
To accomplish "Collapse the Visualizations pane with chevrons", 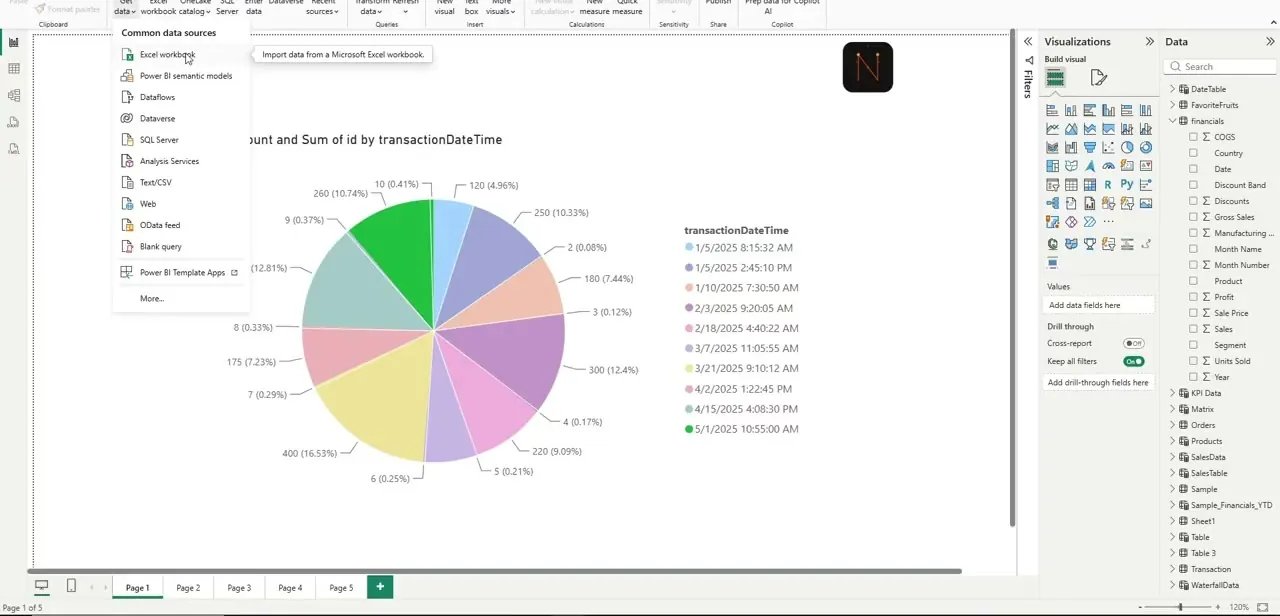I will tap(1149, 42).
